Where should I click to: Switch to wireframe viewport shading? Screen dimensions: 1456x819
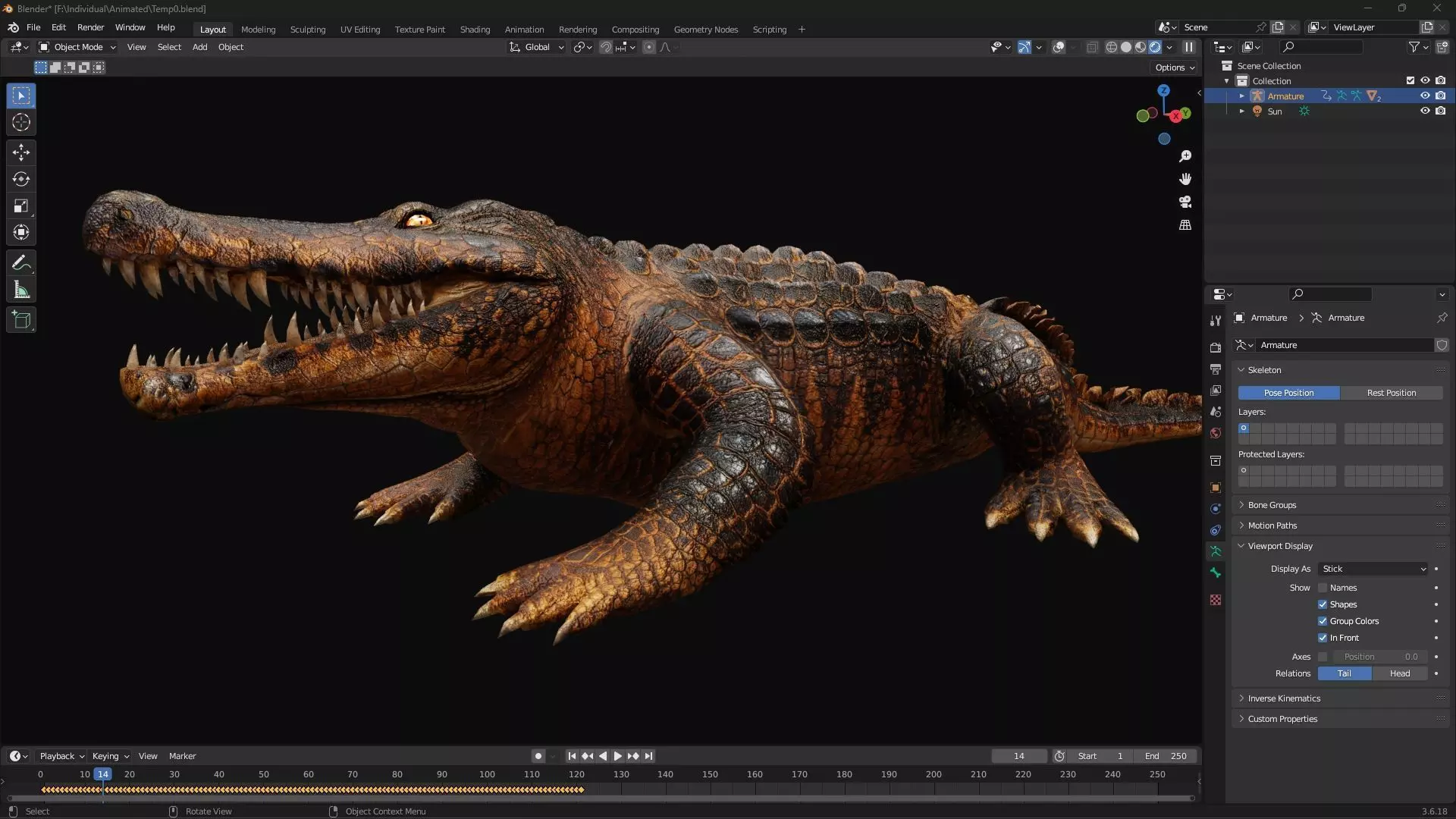coord(1111,47)
